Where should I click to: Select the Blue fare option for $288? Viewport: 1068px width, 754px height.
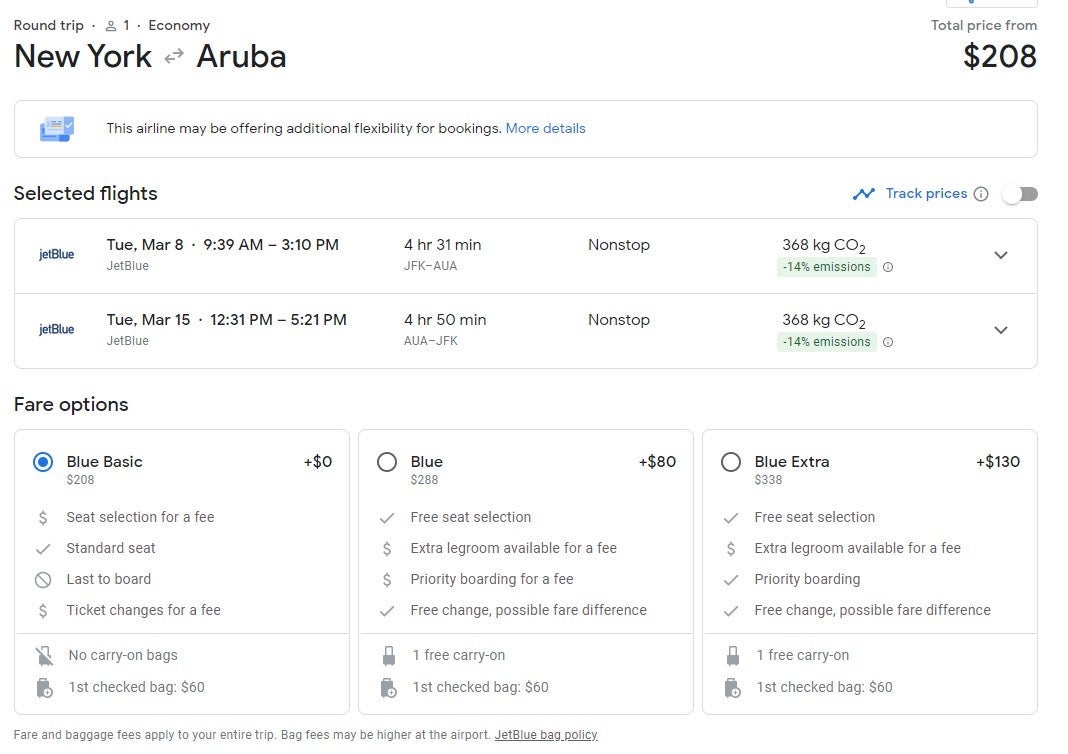pos(387,462)
